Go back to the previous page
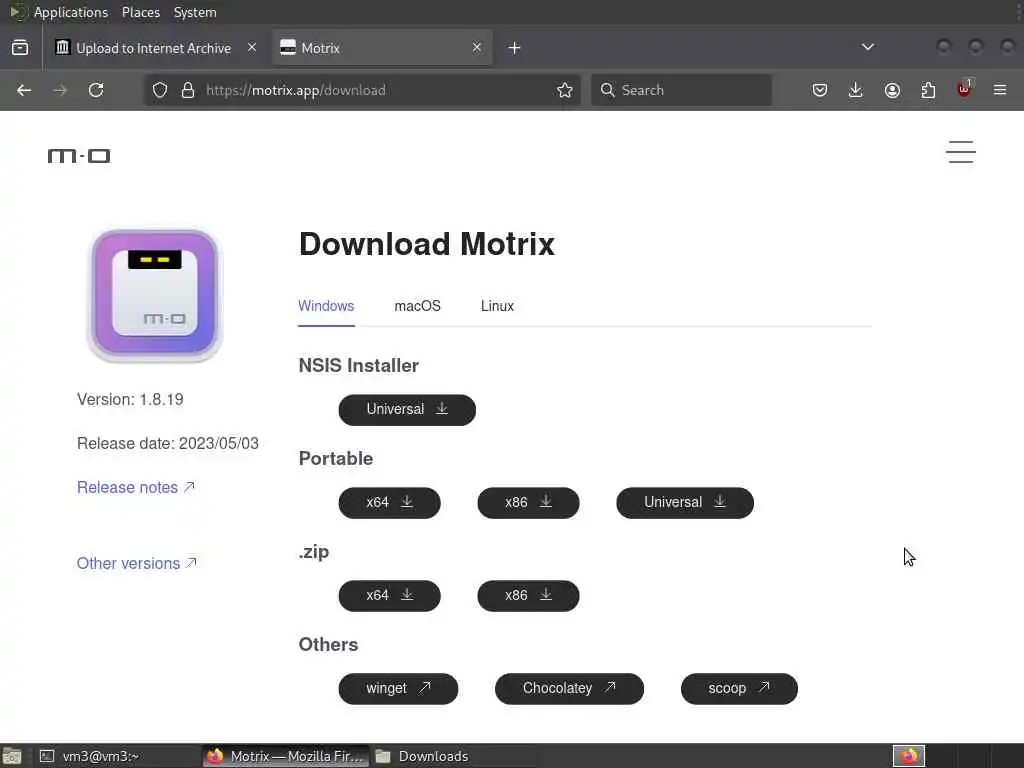Screen dimensions: 1024x768 pos(24,90)
